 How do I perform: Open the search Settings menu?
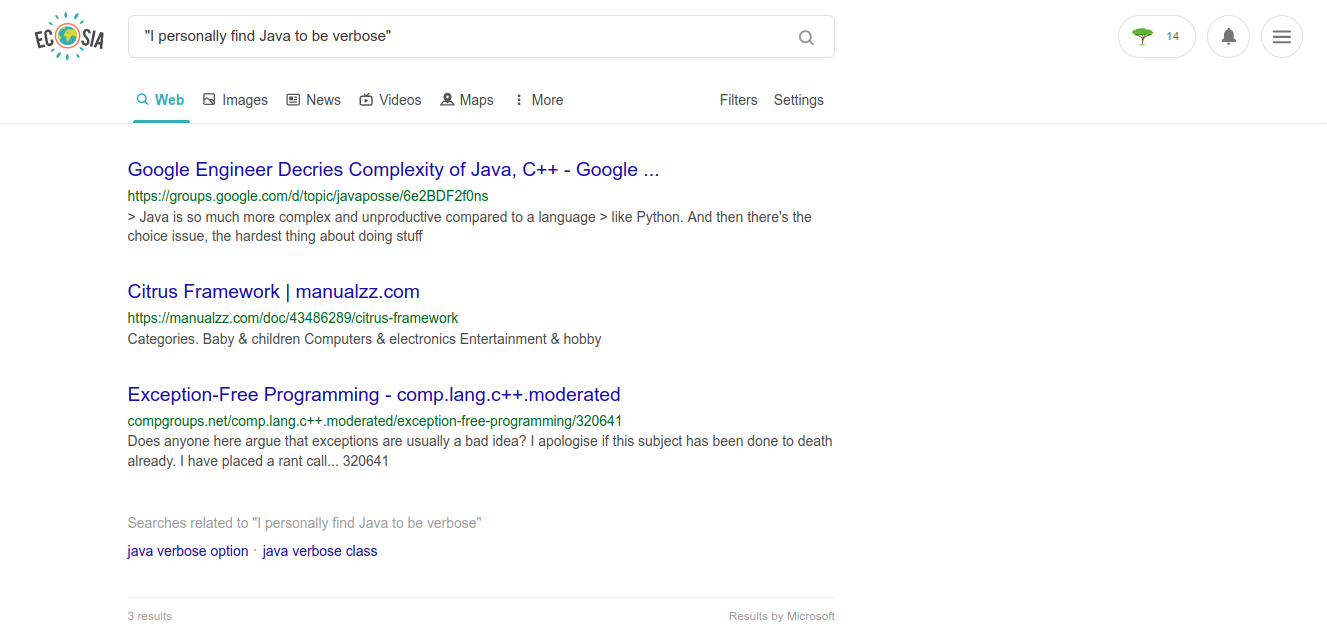click(x=798, y=100)
